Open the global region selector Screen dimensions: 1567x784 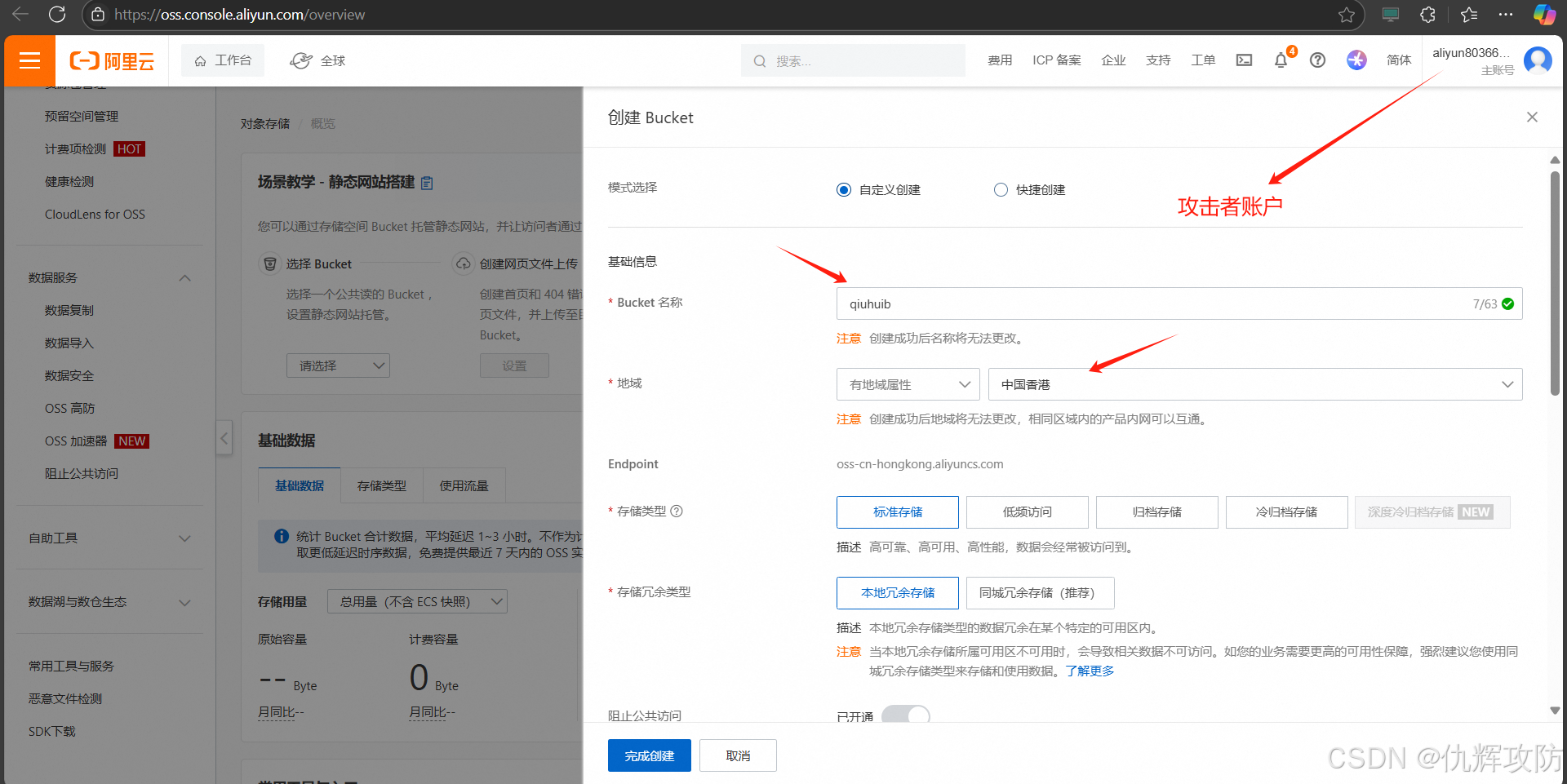[x=317, y=60]
